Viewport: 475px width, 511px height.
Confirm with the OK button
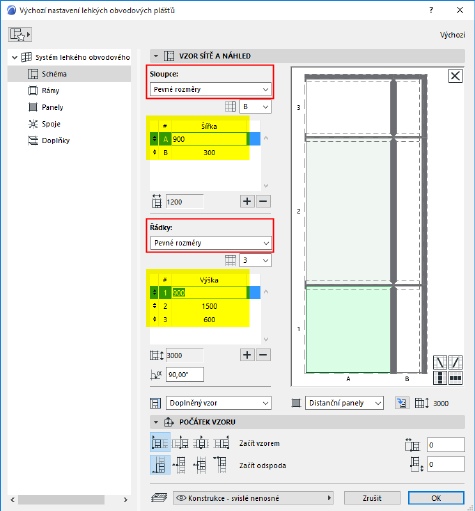[436, 498]
